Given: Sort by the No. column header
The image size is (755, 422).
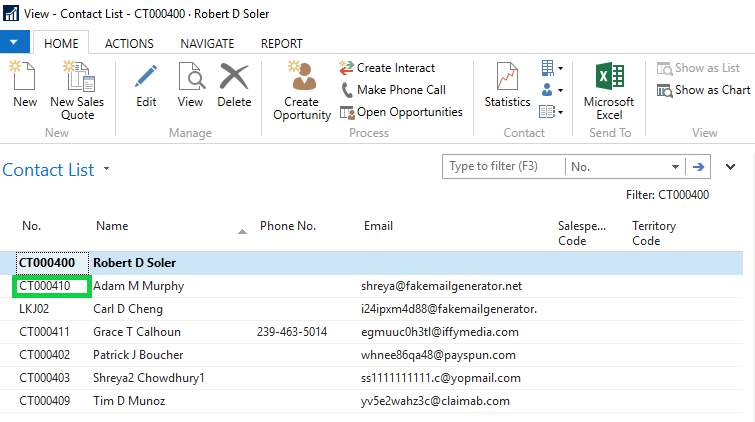Looking at the screenshot, I should pyautogui.click(x=32, y=225).
